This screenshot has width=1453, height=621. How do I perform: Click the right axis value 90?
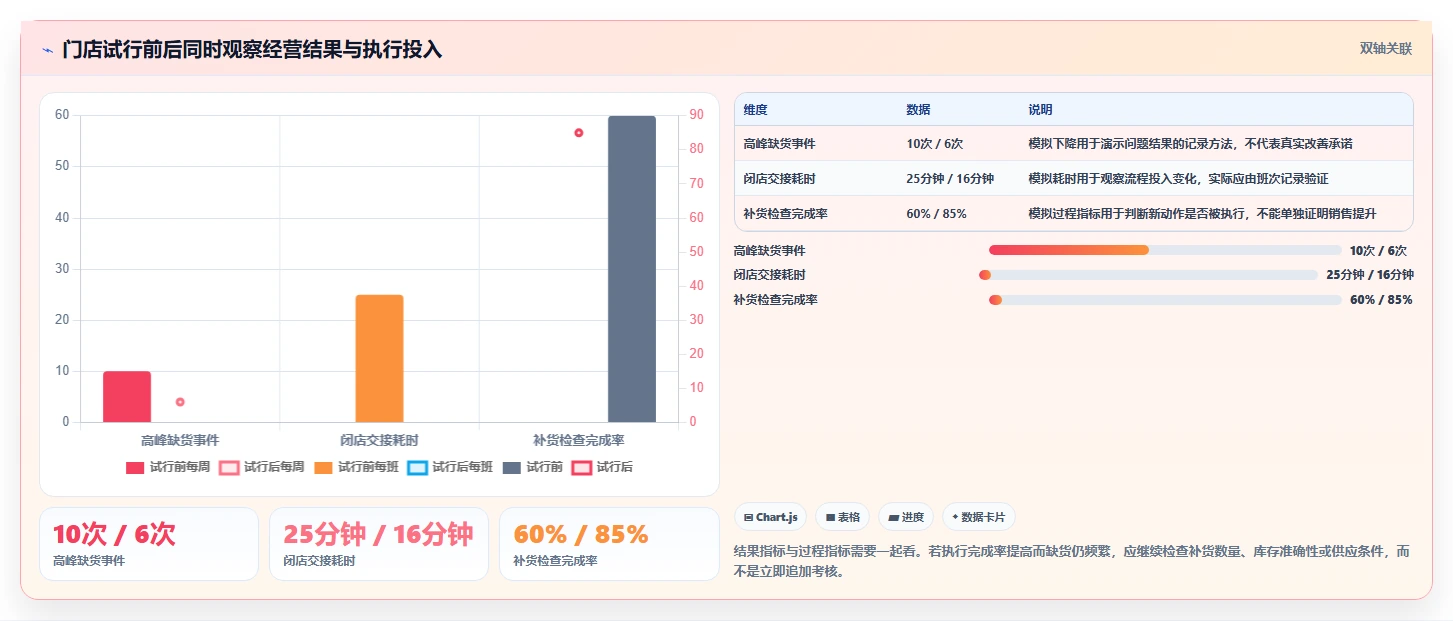pos(697,115)
